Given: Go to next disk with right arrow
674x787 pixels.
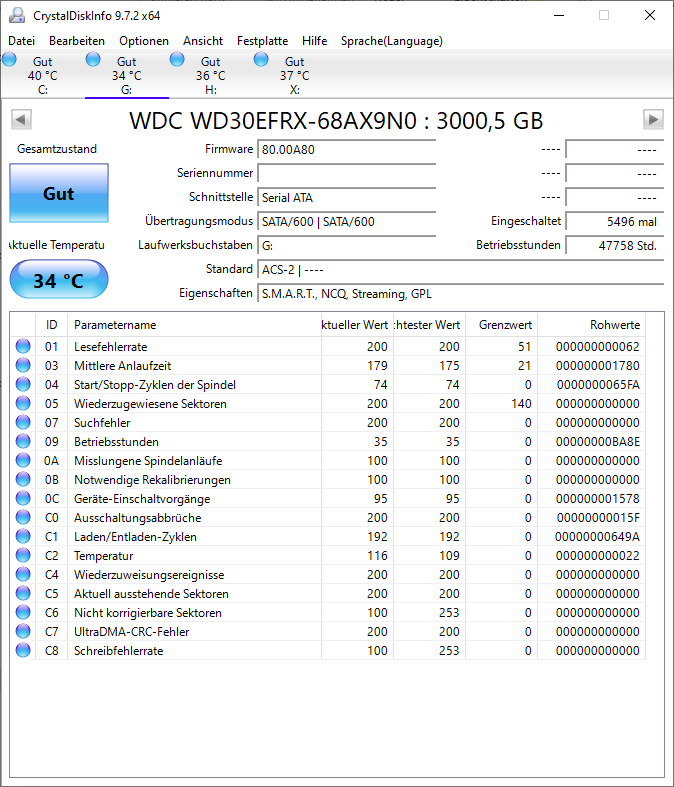Looking at the screenshot, I should [x=653, y=119].
